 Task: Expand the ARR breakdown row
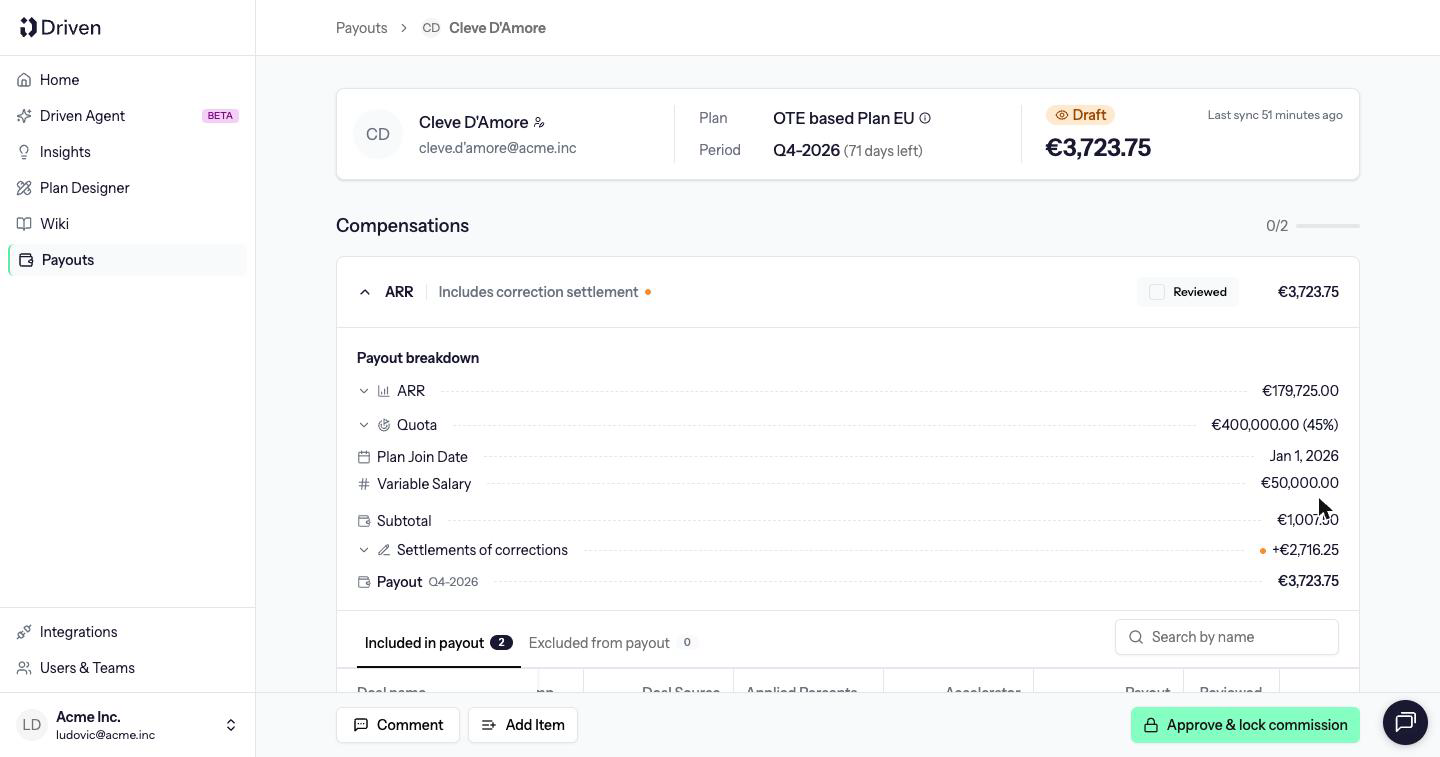pos(364,391)
